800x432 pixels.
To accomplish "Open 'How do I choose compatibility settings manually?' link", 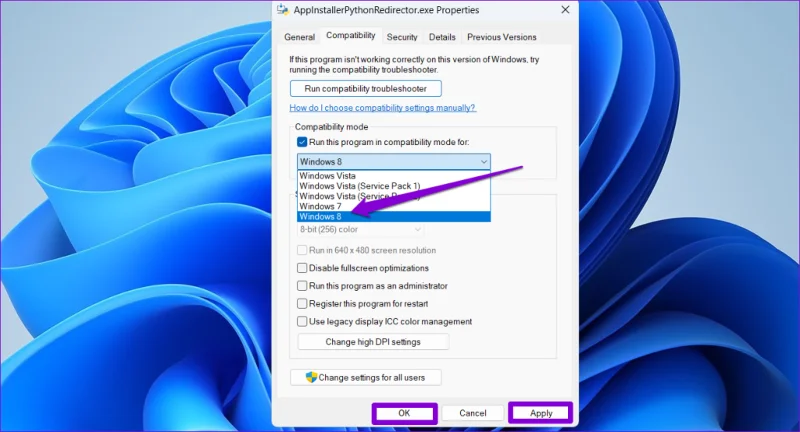I will [383, 108].
